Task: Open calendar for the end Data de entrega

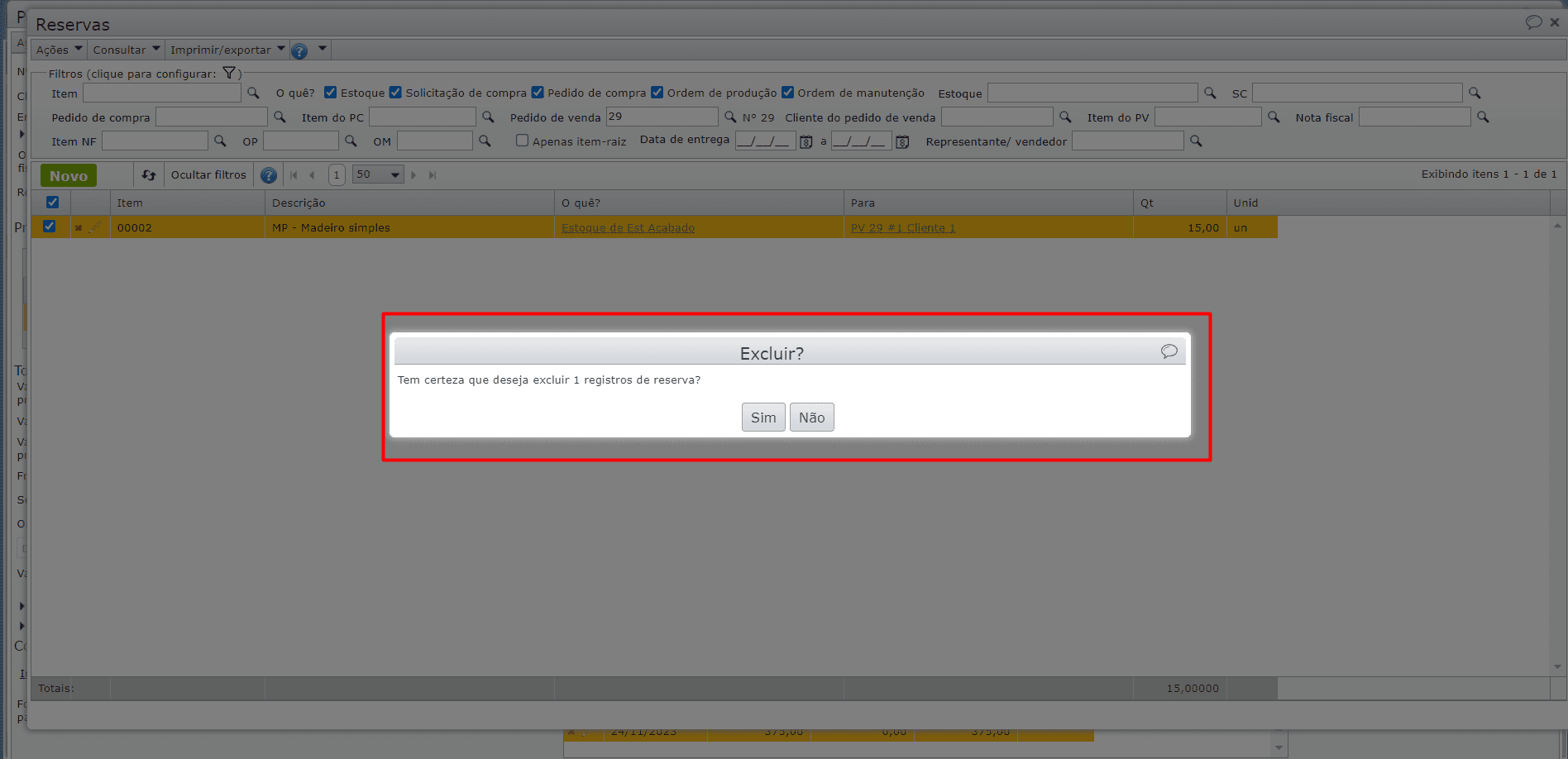Action: [902, 142]
